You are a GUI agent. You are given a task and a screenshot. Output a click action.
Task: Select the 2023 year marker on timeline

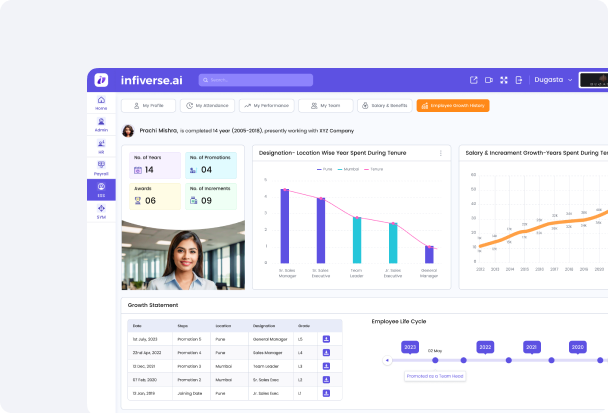point(410,347)
